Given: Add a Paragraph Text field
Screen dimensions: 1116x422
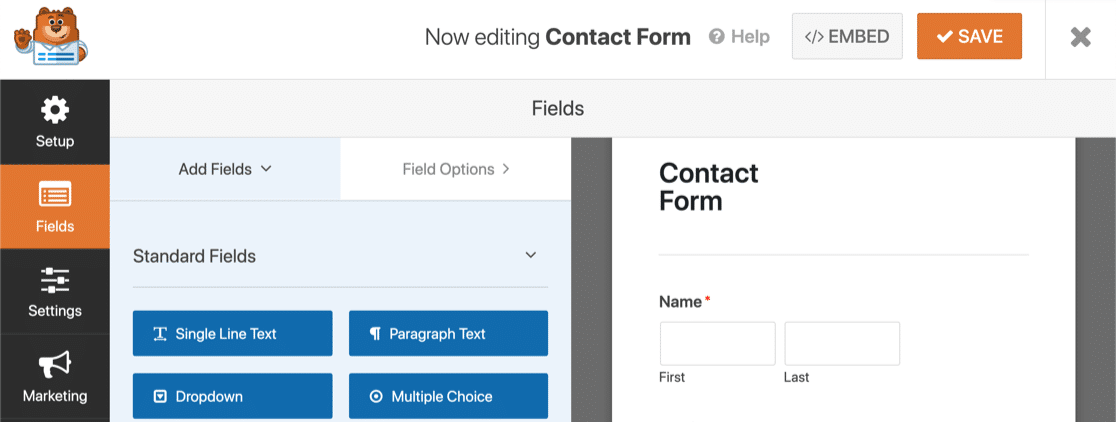Looking at the screenshot, I should (448, 333).
